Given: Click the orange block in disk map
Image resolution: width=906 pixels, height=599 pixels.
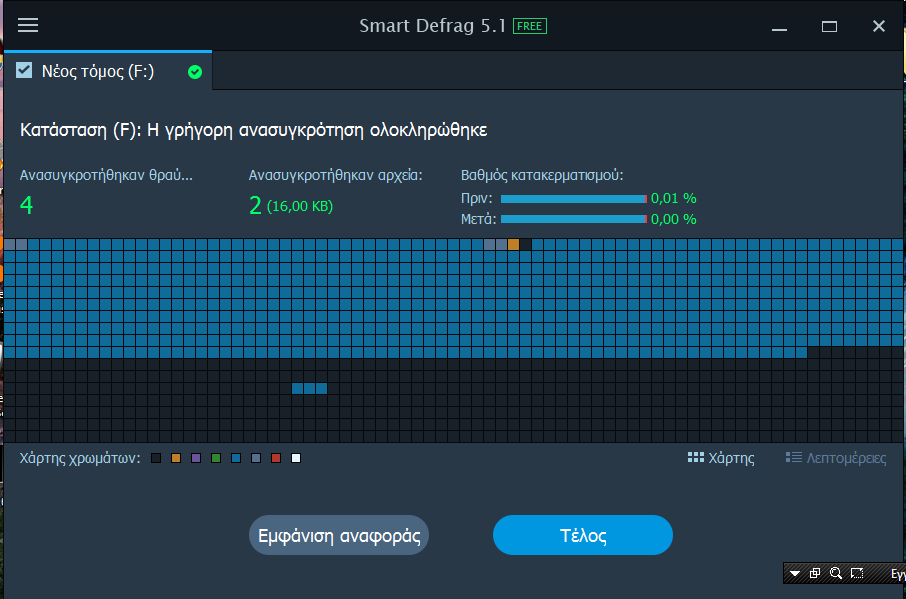Looking at the screenshot, I should pos(513,244).
